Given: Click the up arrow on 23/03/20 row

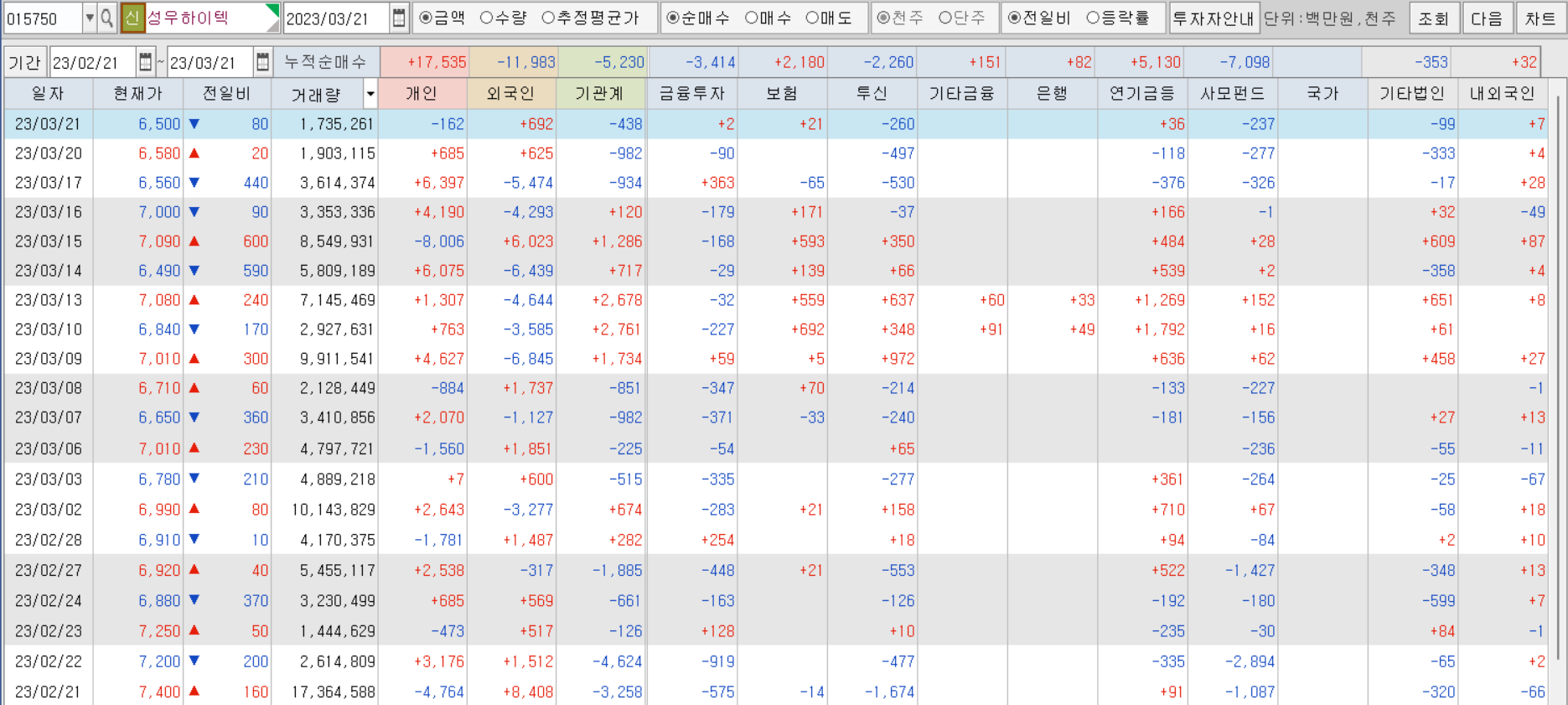Looking at the screenshot, I should tap(194, 153).
